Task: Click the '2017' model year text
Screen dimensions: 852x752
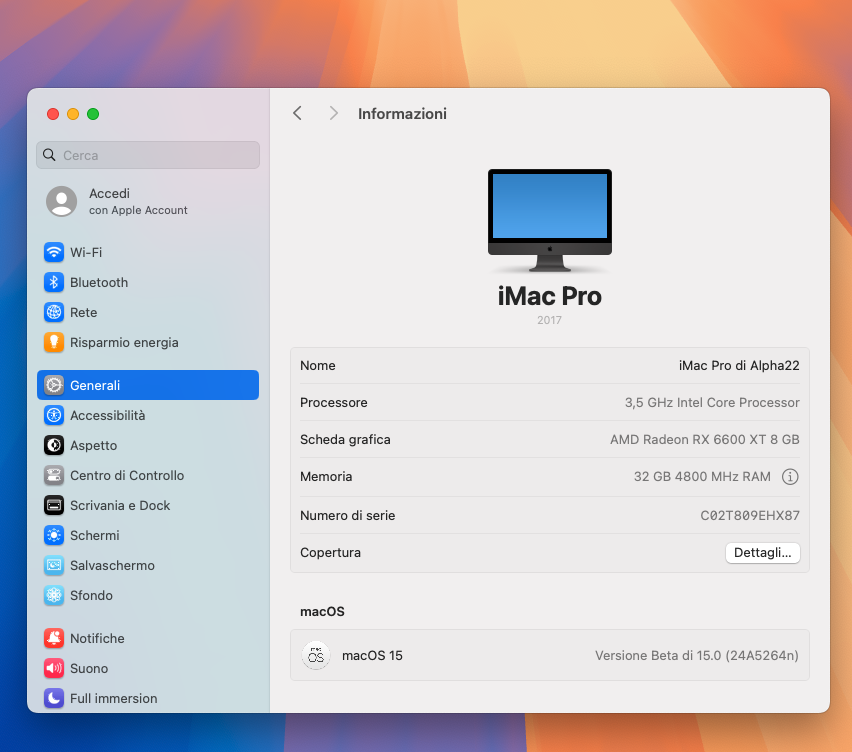Action: (x=549, y=320)
